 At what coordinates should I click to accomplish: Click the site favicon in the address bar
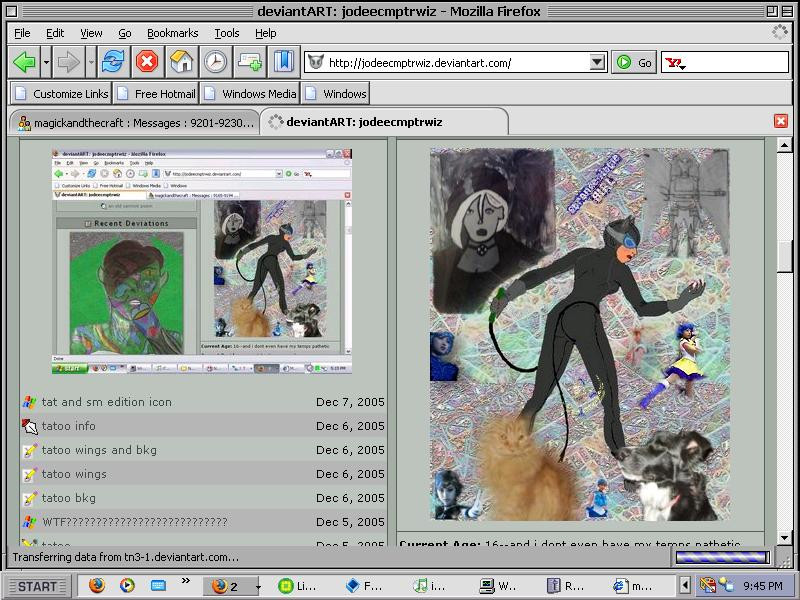316,62
